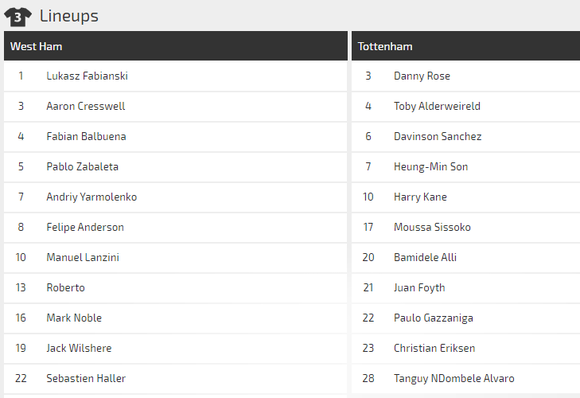Open Harry Kane player entry
This screenshot has height=398, width=580.
click(x=420, y=197)
